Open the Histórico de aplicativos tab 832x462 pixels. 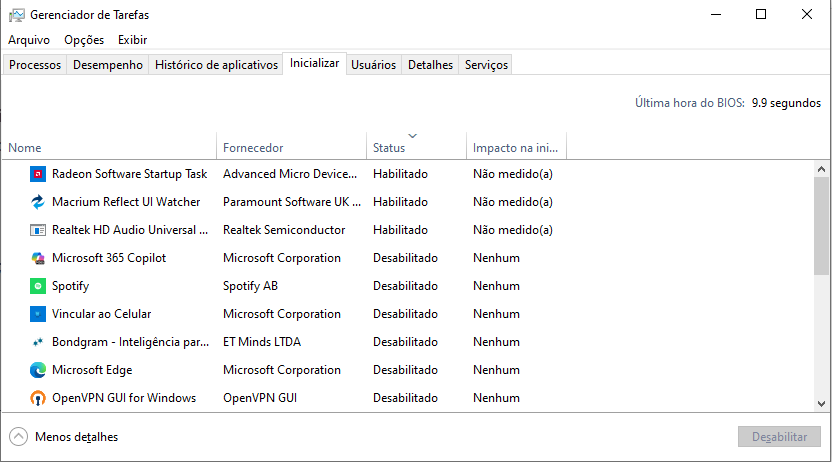pos(216,65)
